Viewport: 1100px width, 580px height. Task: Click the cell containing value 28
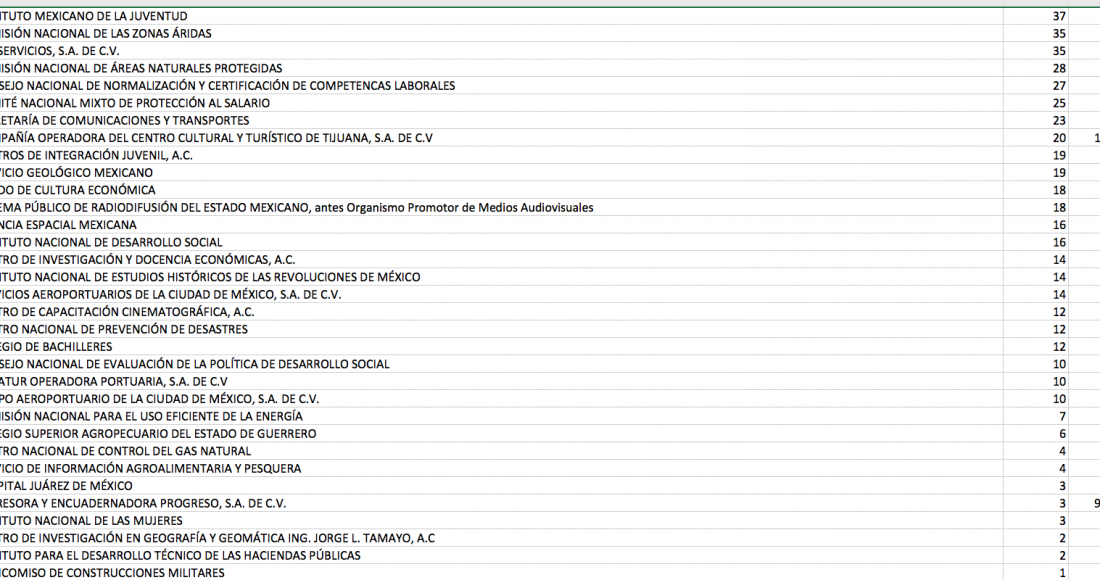1059,68
